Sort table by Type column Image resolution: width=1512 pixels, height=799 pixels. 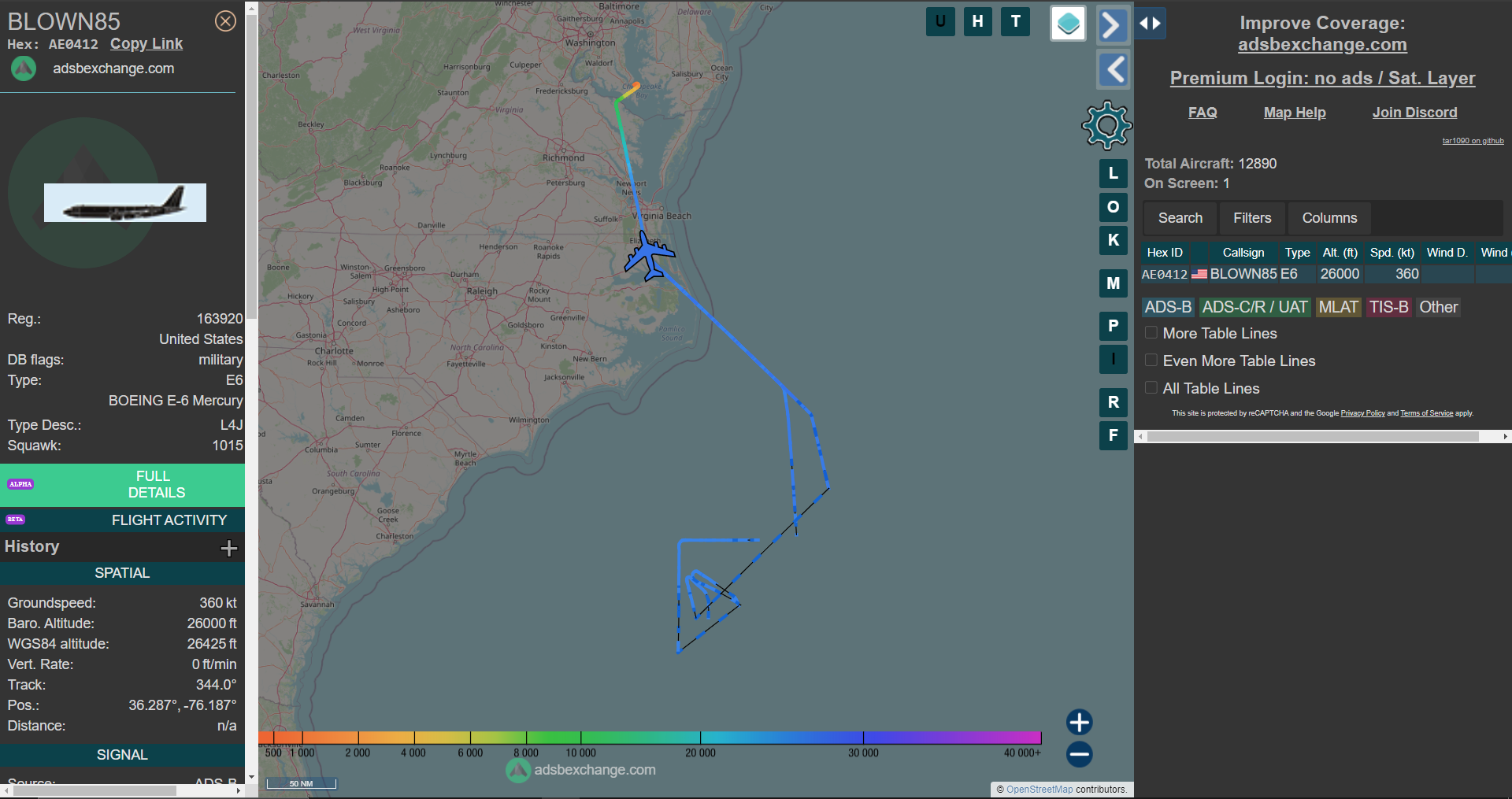1297,253
